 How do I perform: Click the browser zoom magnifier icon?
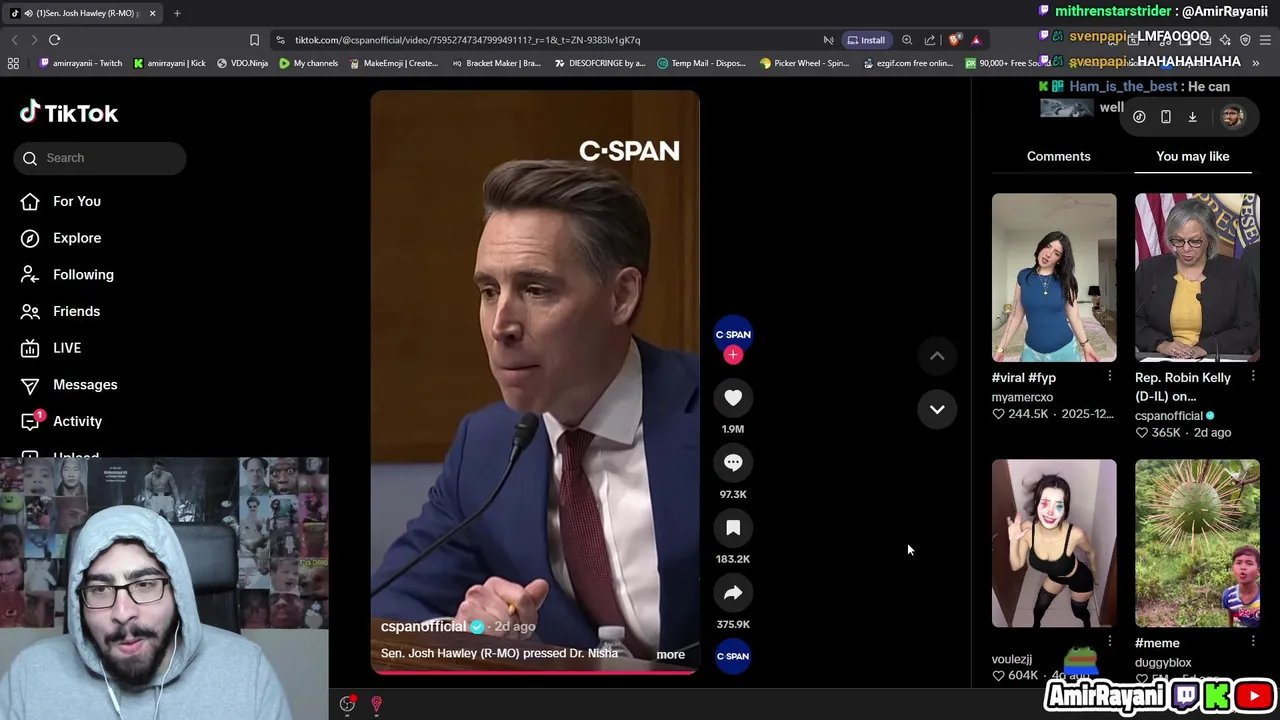[x=907, y=40]
